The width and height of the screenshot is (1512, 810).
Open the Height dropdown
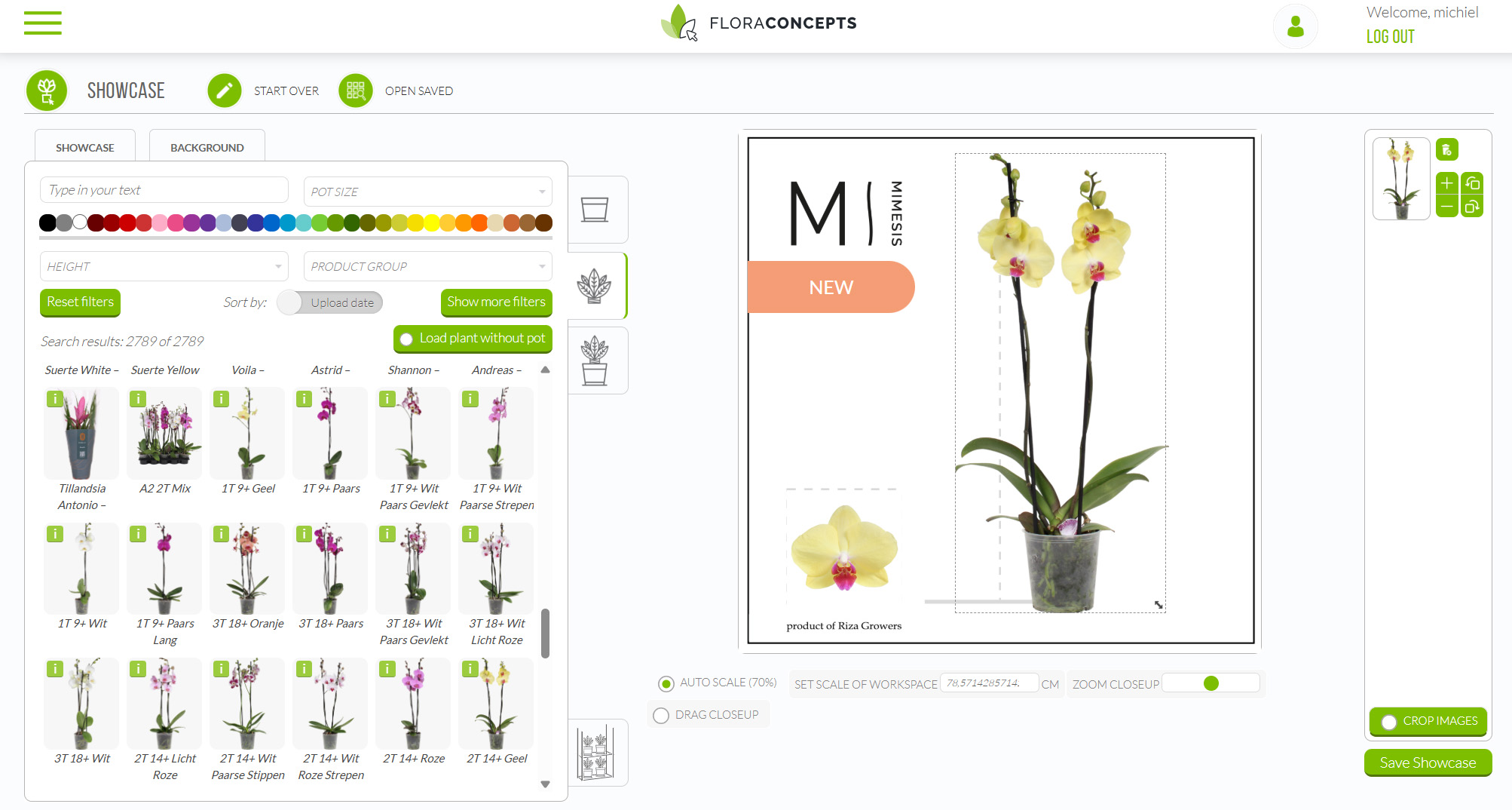pos(164,266)
